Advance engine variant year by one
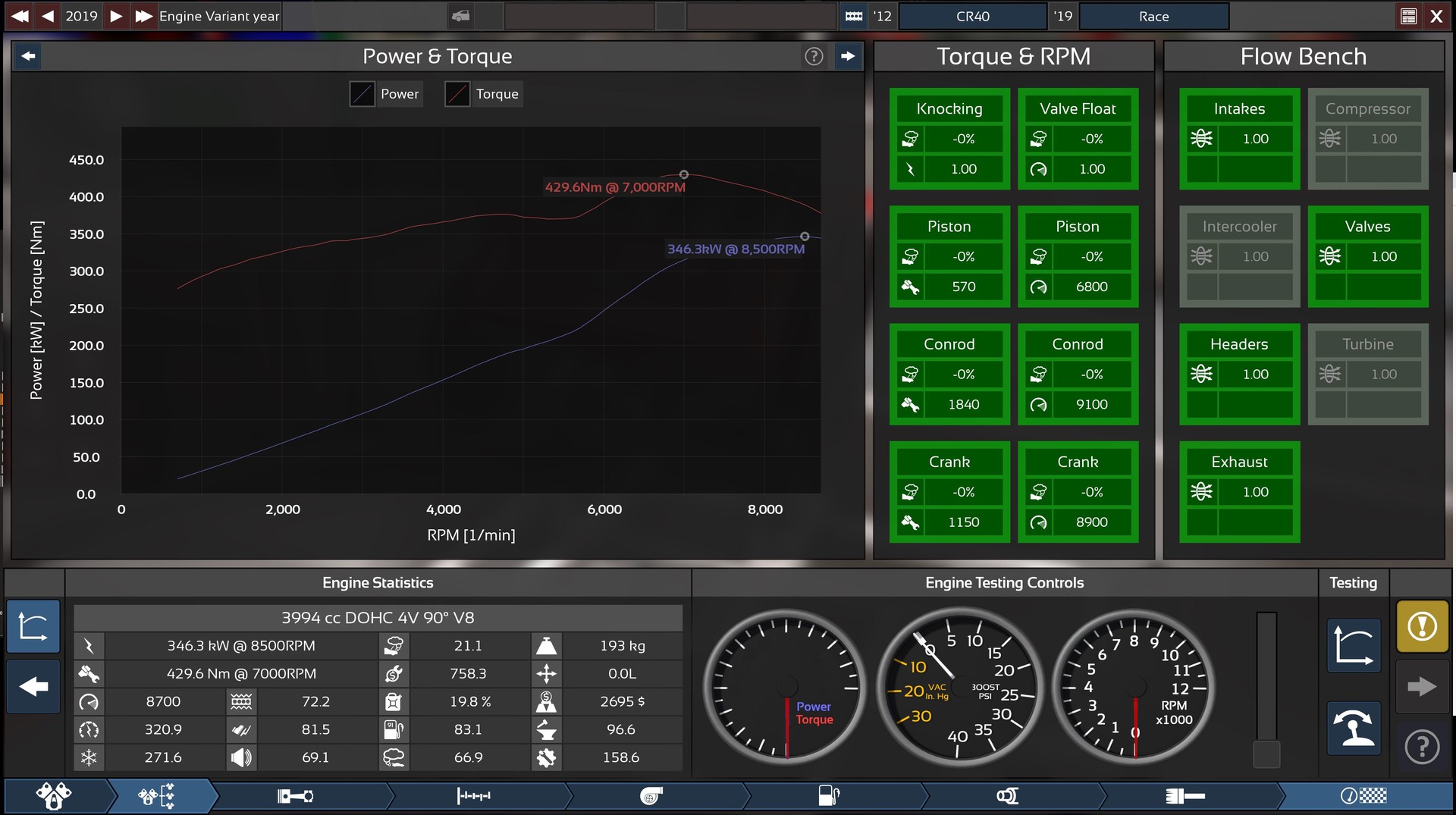This screenshot has height=815, width=1456. click(115, 16)
